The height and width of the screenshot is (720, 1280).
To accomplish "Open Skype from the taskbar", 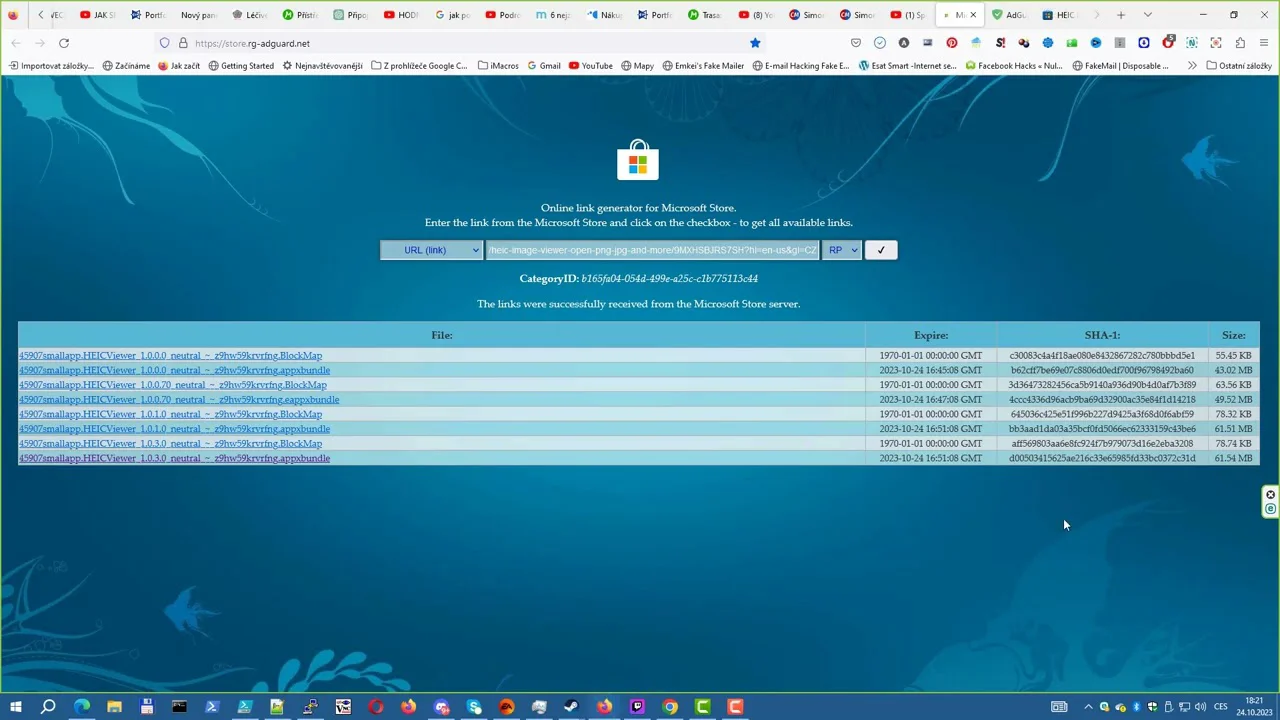I will [474, 707].
